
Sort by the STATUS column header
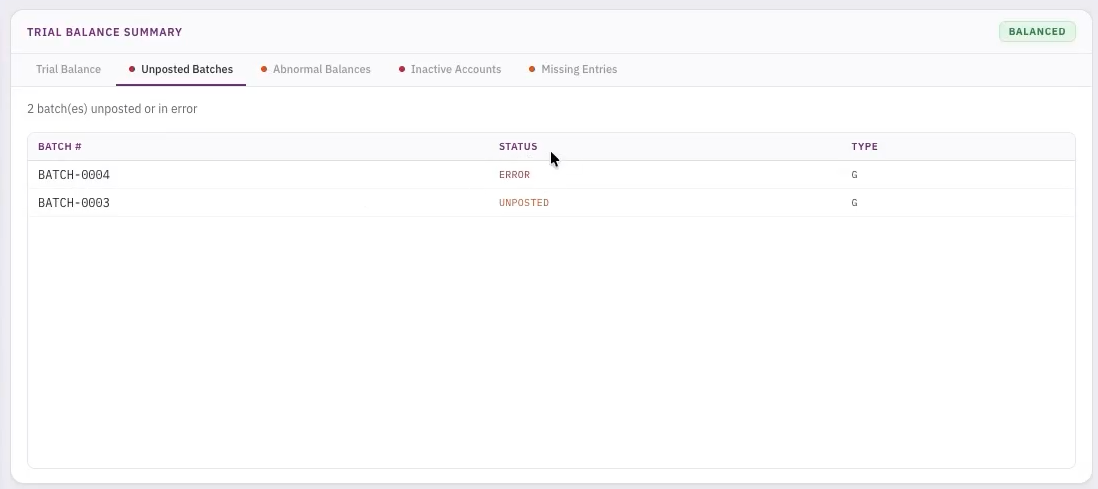coord(518,147)
